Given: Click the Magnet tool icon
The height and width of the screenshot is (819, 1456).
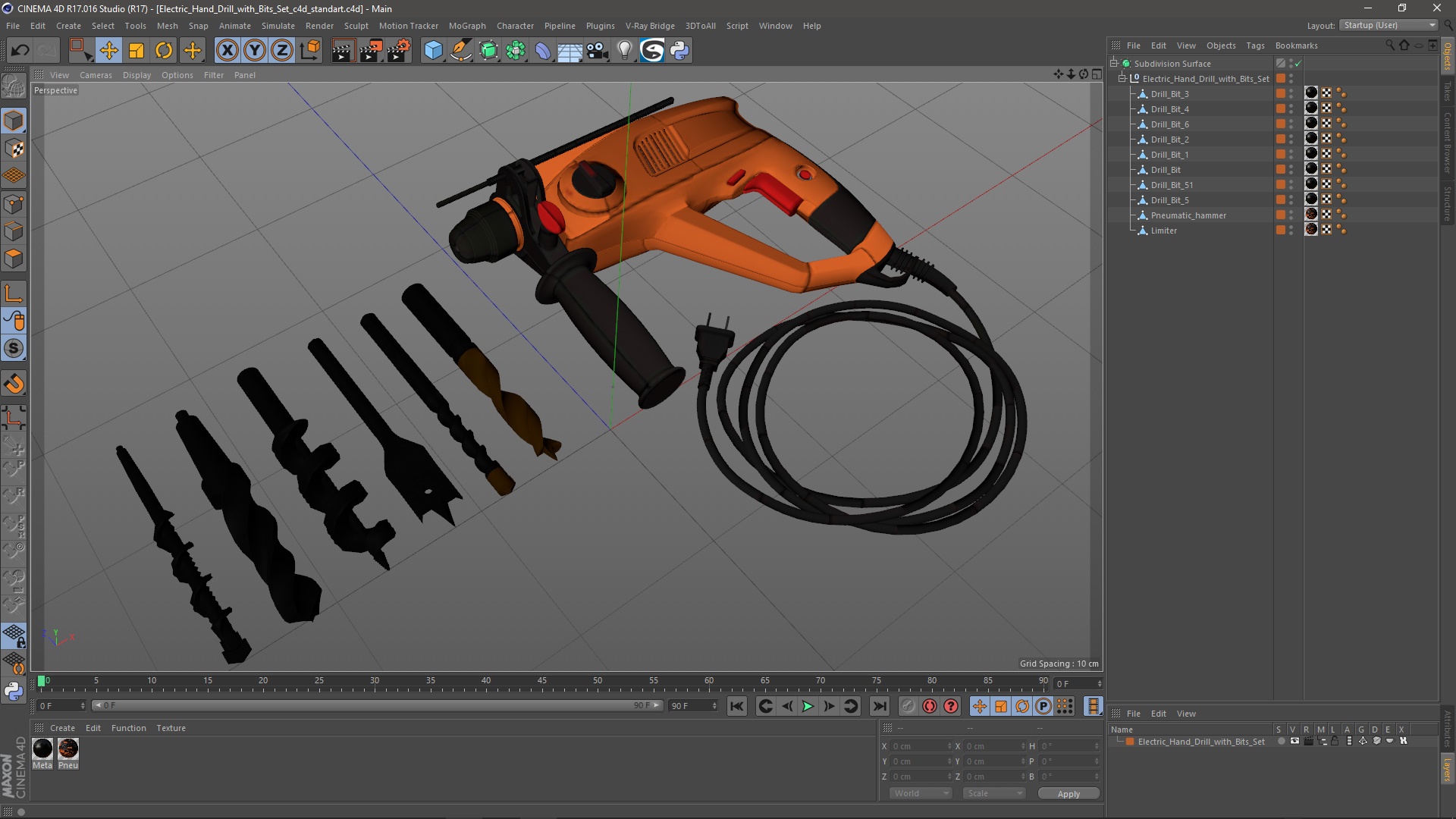Looking at the screenshot, I should (14, 384).
